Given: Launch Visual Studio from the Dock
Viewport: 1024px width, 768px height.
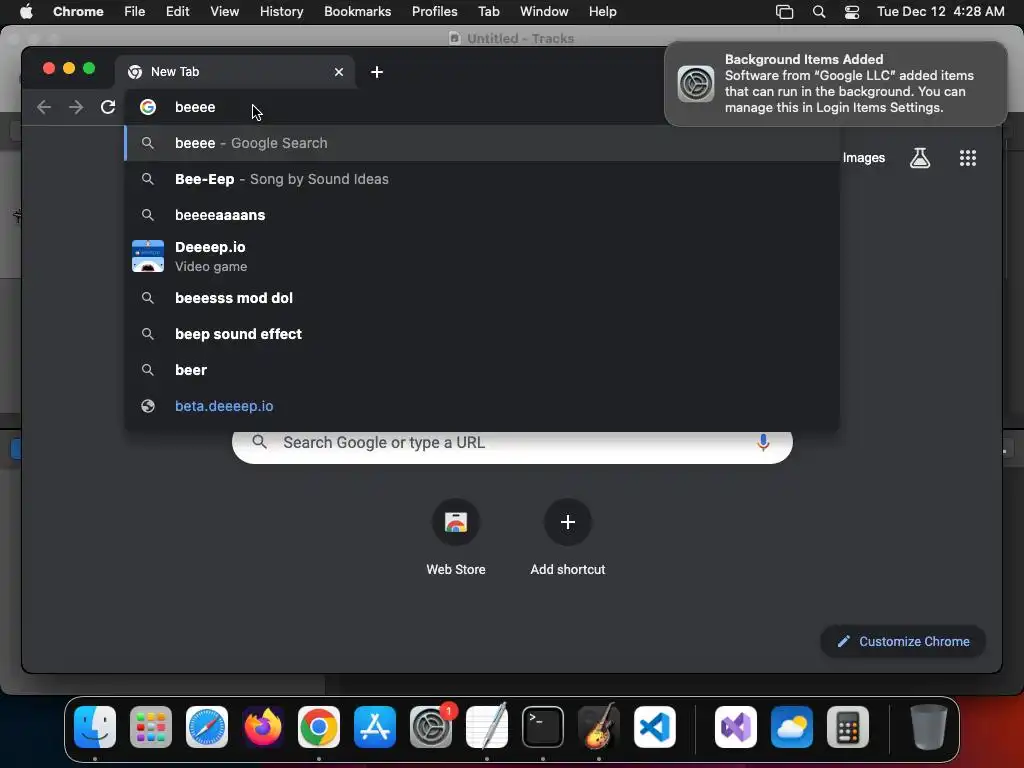Looking at the screenshot, I should point(736,727).
